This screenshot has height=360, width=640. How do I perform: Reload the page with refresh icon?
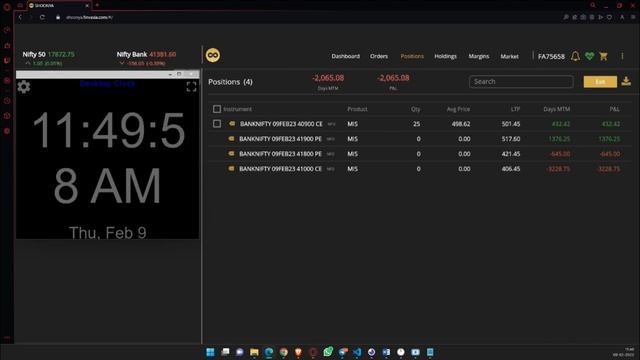pos(42,17)
